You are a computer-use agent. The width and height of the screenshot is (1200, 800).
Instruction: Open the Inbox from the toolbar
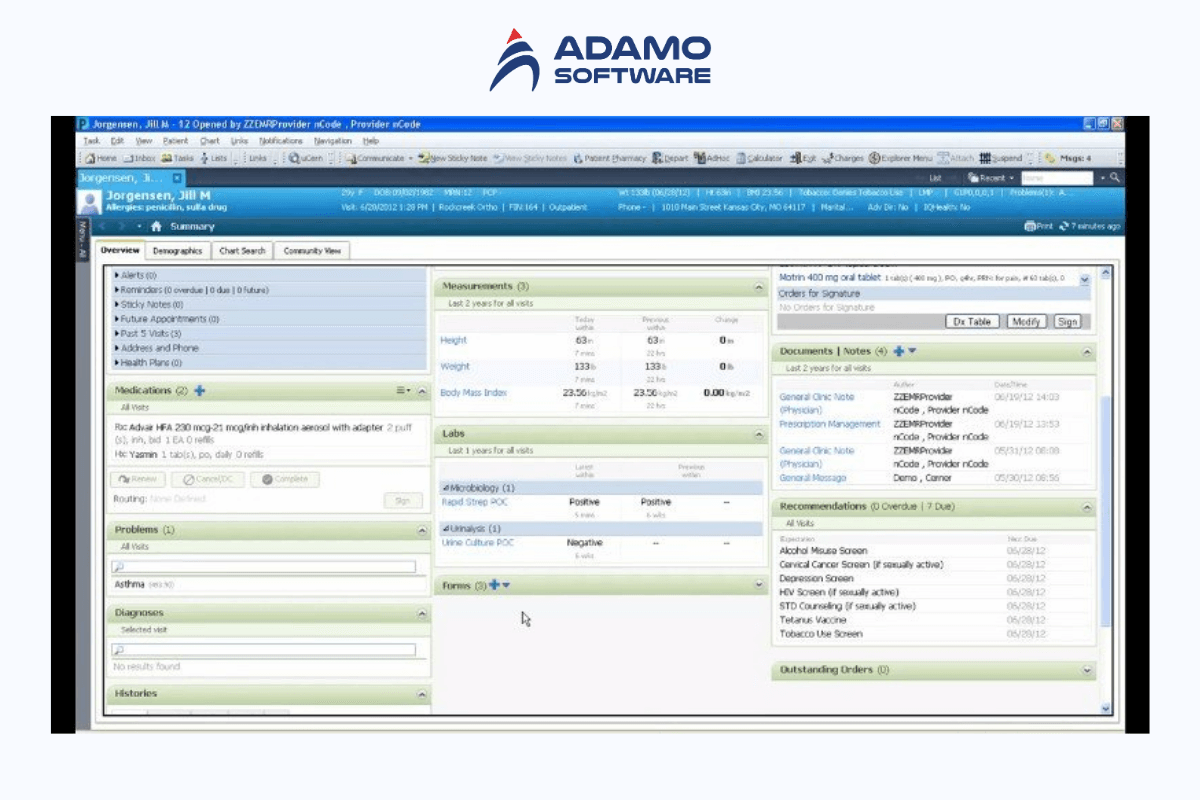pos(138,158)
